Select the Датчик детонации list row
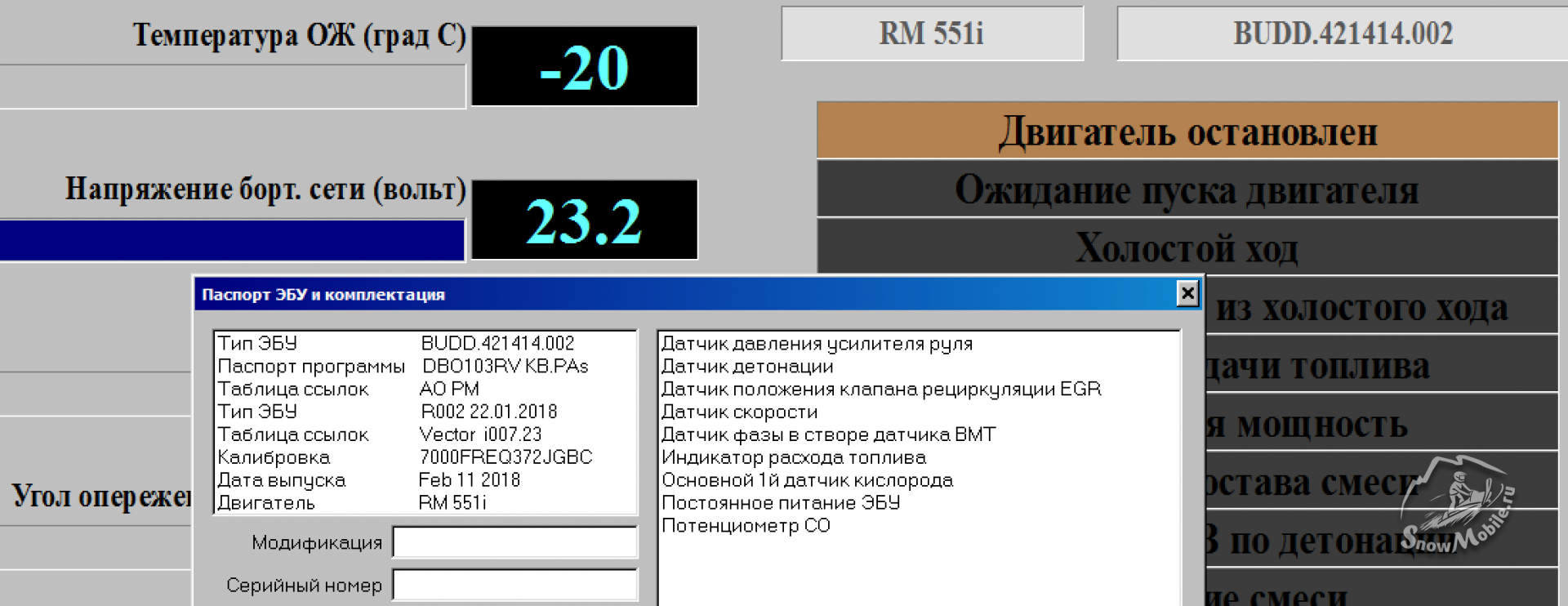Image resolution: width=1568 pixels, height=606 pixels. pyautogui.click(x=919, y=367)
